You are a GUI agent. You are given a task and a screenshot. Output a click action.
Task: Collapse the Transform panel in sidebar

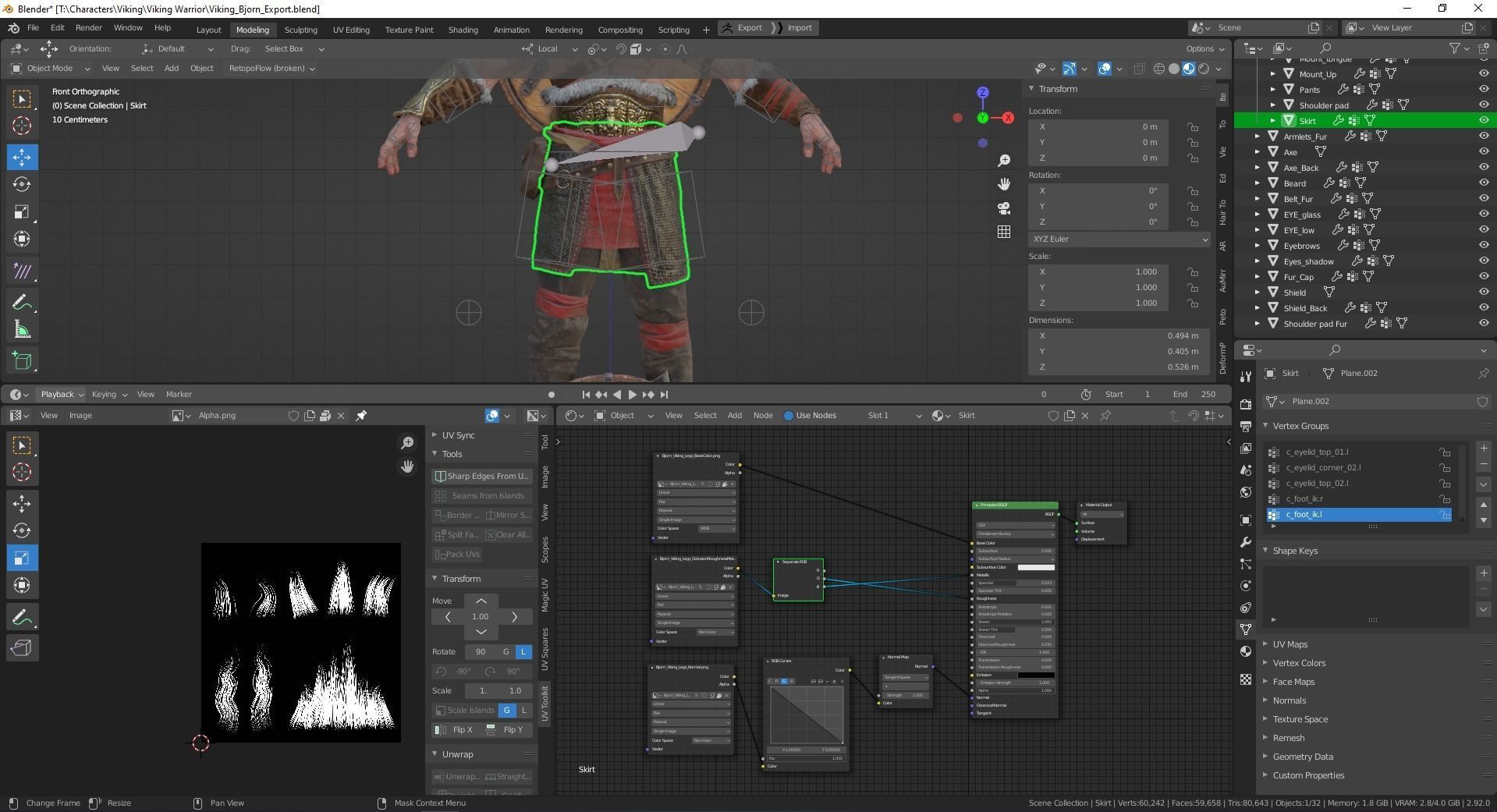[1031, 89]
